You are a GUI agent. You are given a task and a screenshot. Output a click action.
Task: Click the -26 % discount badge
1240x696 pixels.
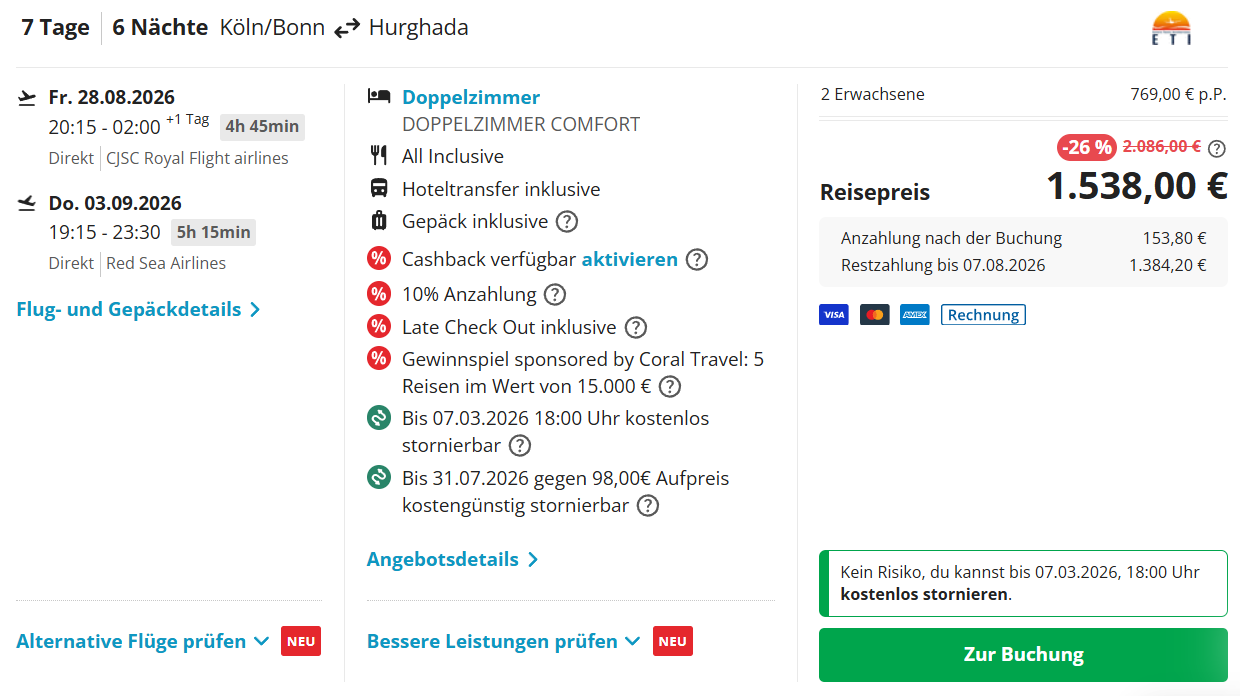[1087, 148]
